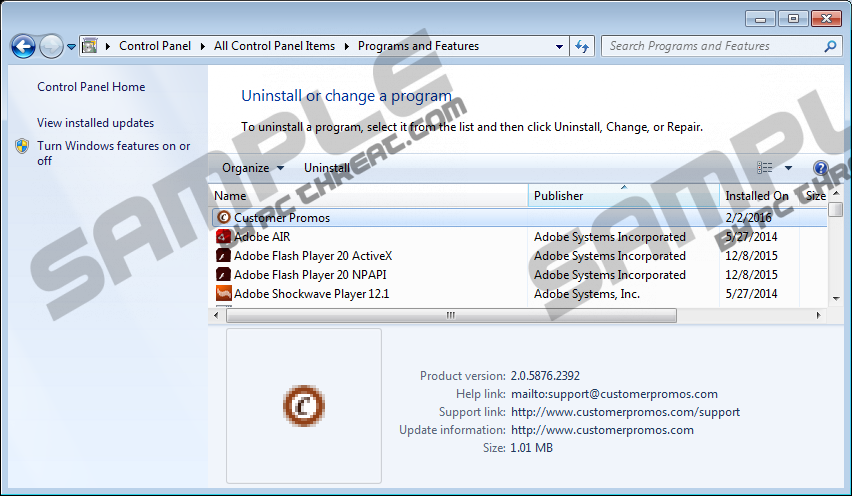Click the Search Programs and Features field
Viewport: 852px width, 496px height.
712,46
